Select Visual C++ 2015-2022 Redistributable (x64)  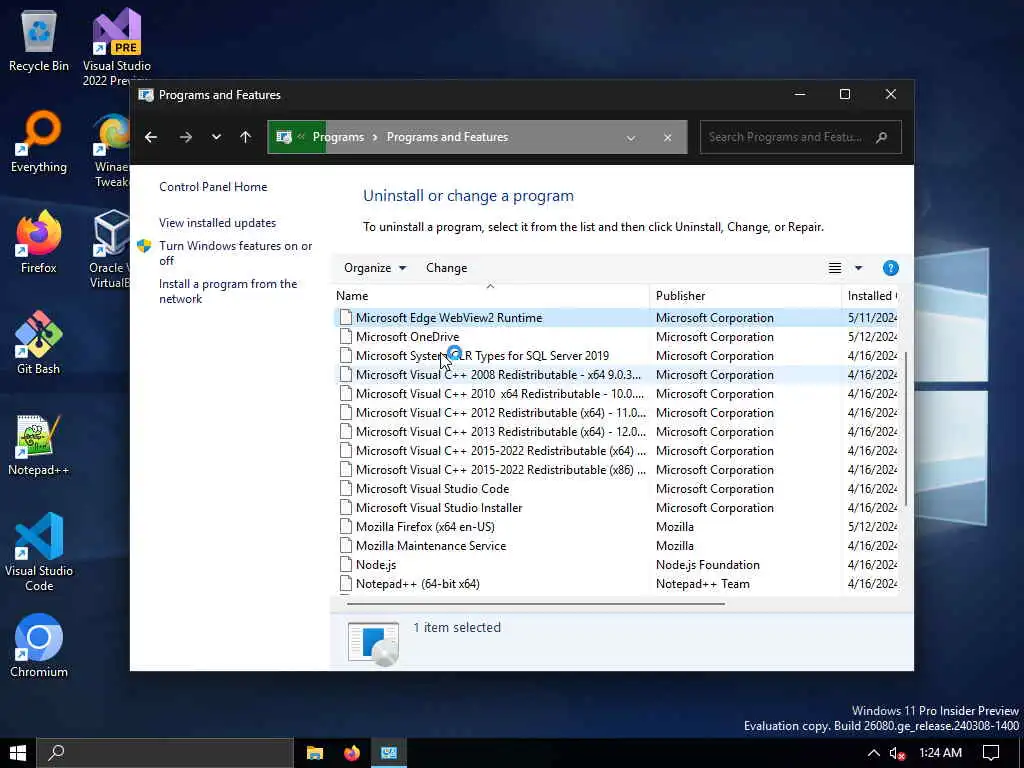pos(616,451)
